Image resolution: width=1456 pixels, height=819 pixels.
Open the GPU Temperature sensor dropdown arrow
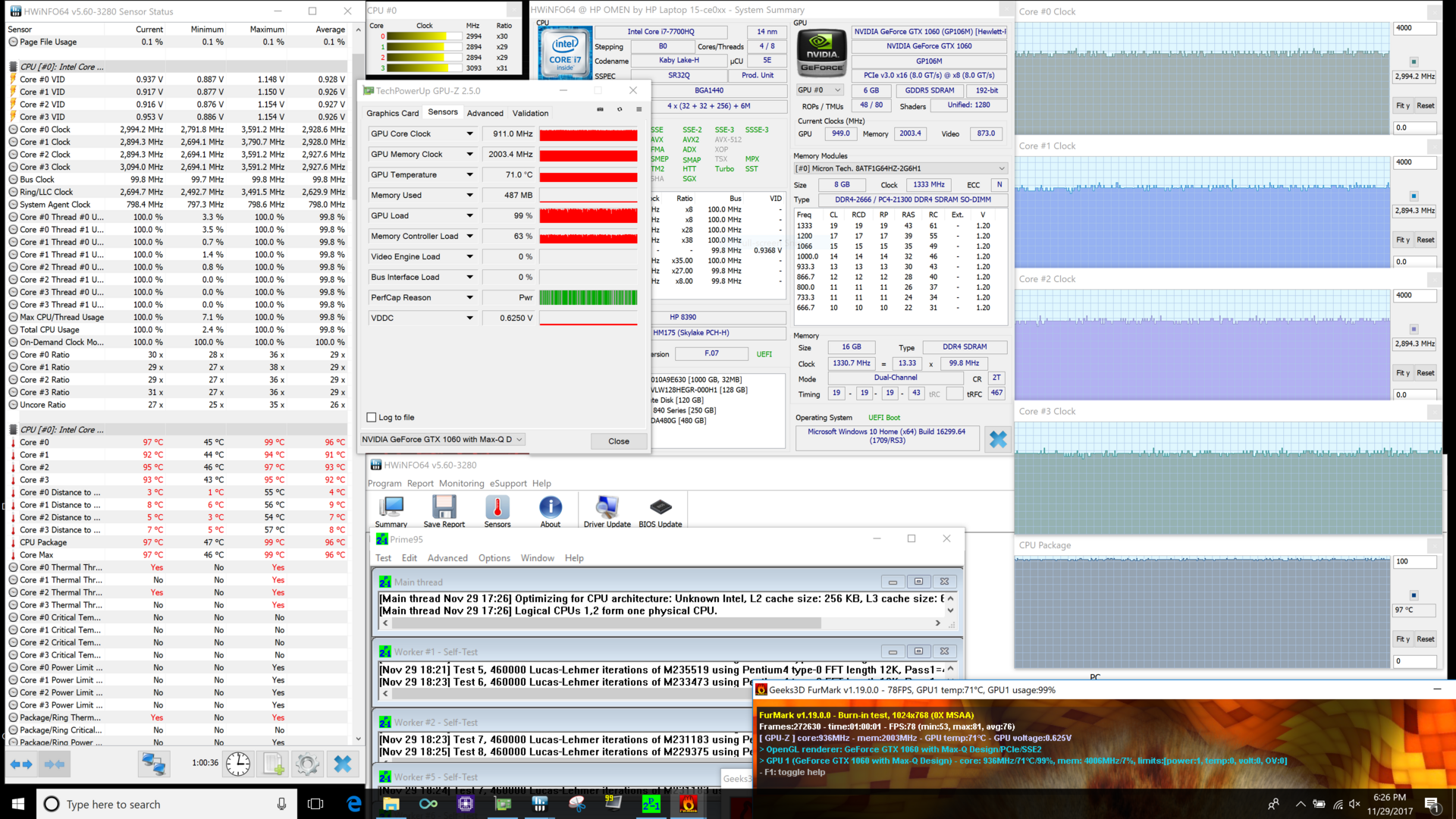469,175
